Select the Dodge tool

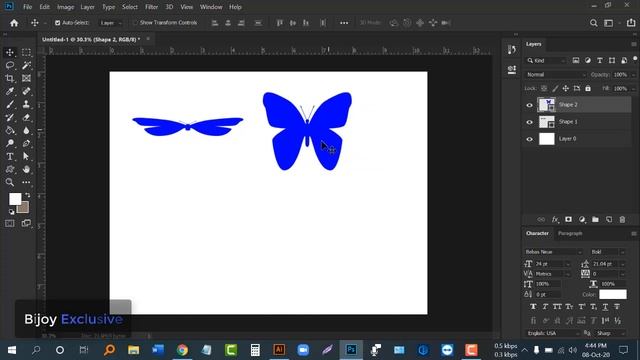[10, 143]
